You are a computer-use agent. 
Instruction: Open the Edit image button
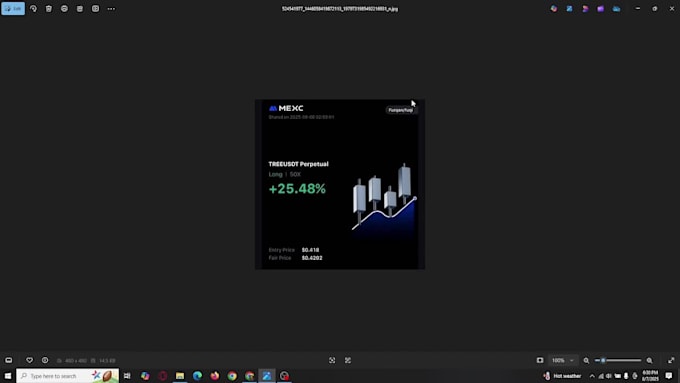click(x=13, y=9)
